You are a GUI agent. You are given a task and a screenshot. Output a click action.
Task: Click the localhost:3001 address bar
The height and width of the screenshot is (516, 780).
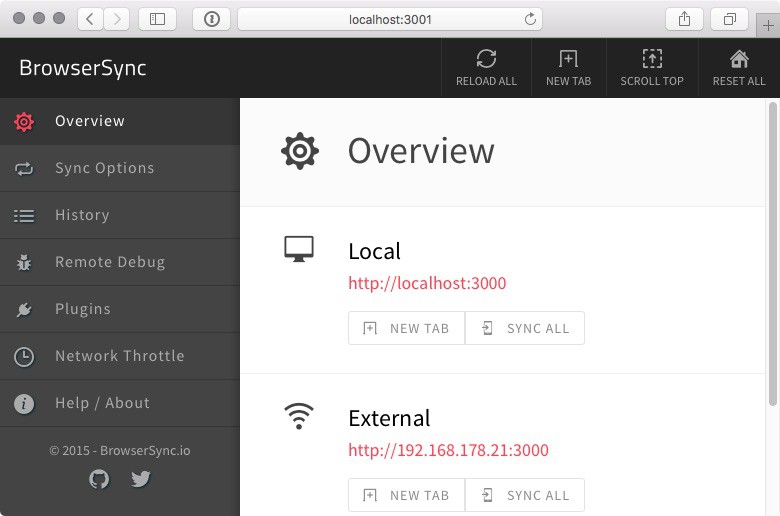[390, 19]
